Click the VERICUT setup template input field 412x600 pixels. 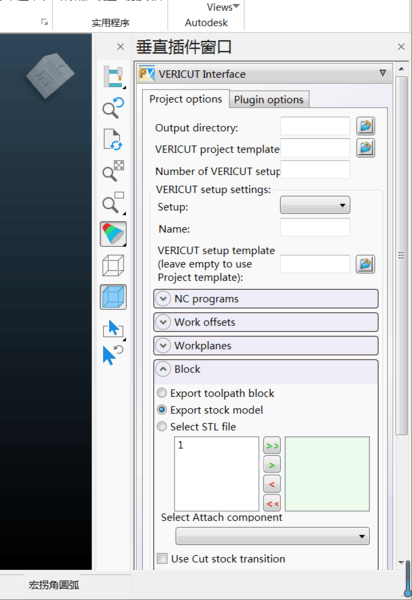(x=315, y=264)
